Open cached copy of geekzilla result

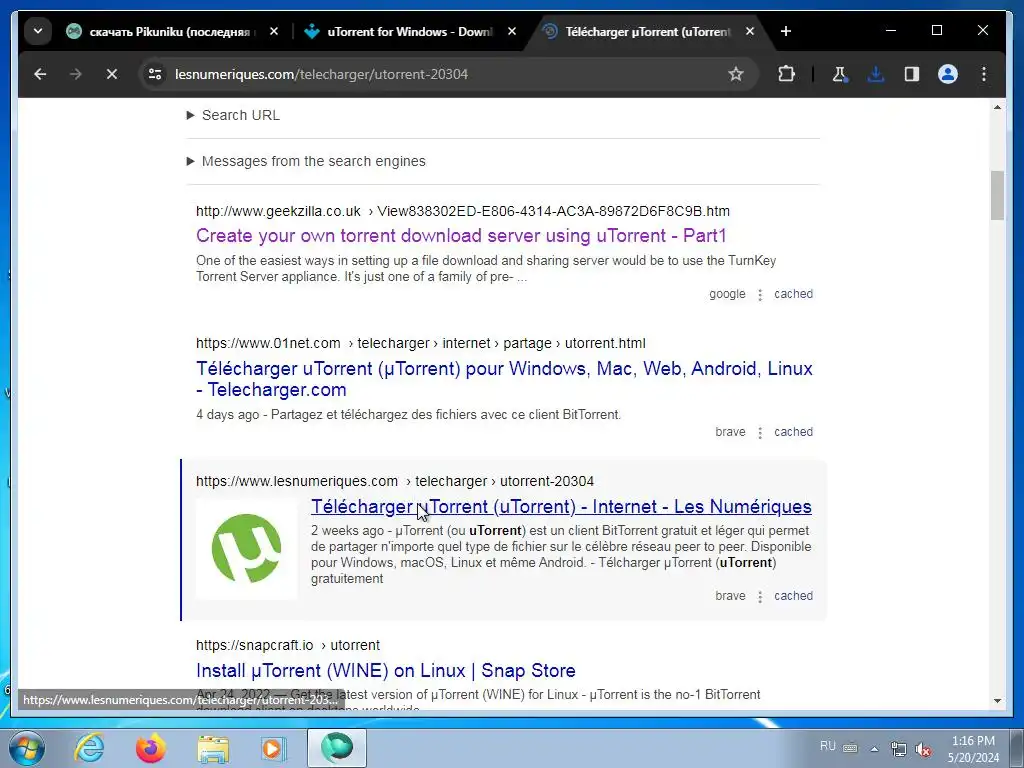click(793, 294)
